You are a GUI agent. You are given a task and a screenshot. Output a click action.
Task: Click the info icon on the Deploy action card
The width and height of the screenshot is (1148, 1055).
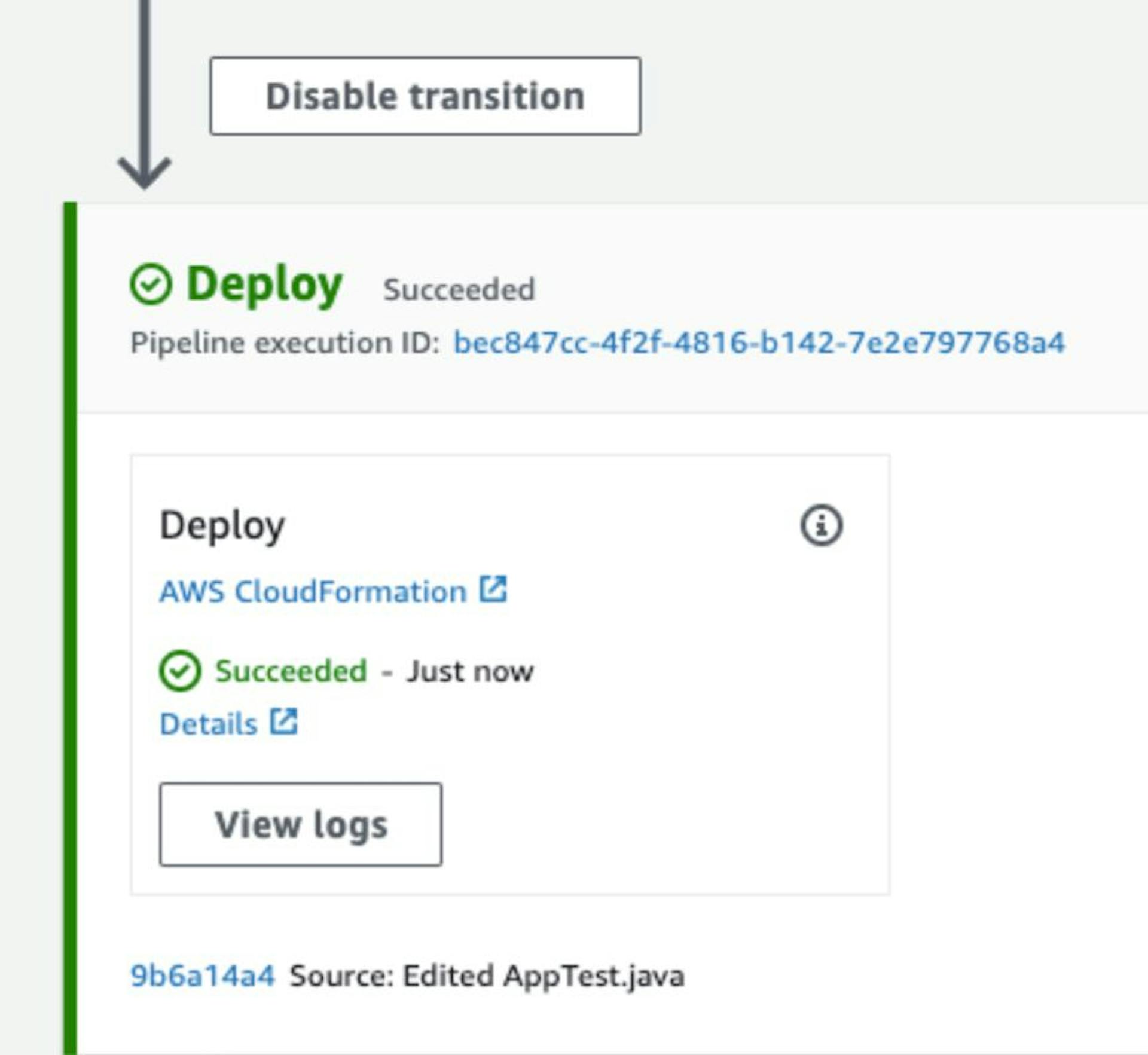[822, 525]
